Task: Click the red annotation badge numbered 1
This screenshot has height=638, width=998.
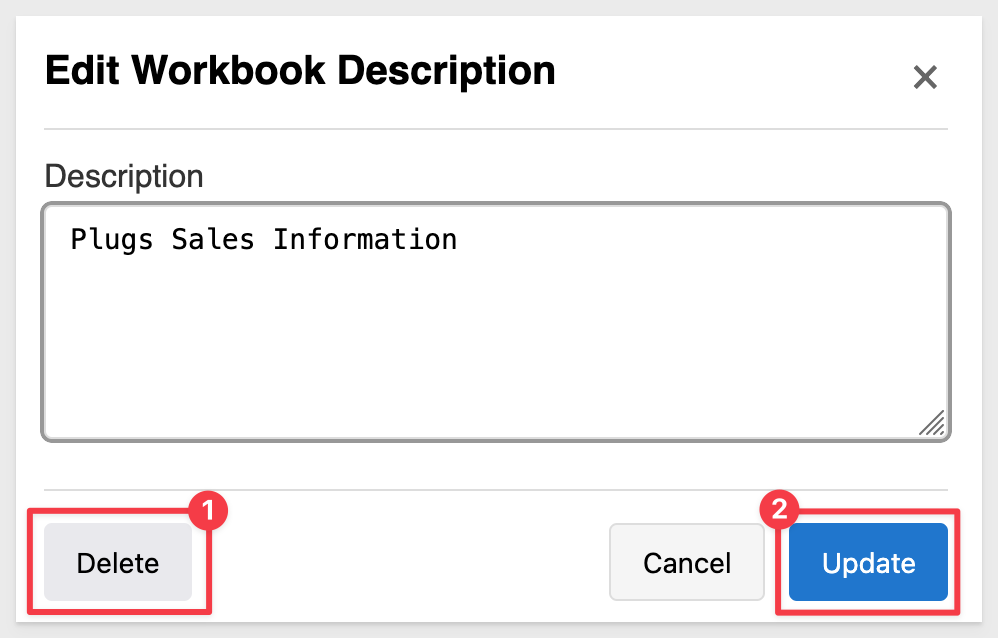Action: pos(208,510)
